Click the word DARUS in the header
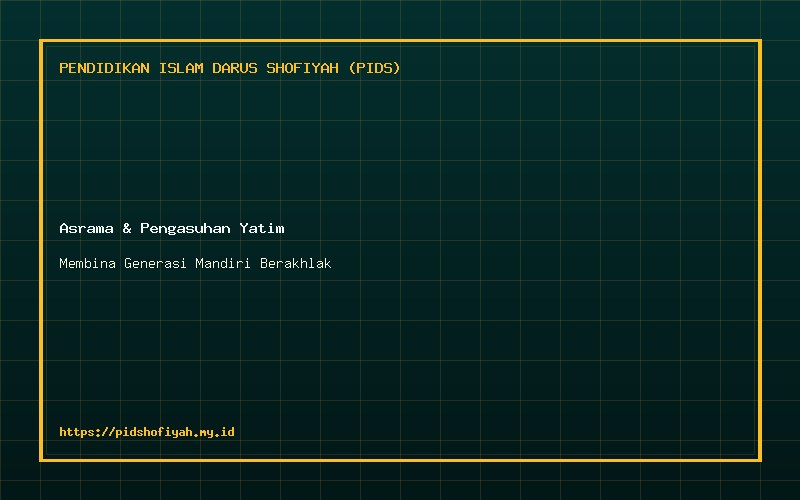This screenshot has height=500, width=800. 235,68
